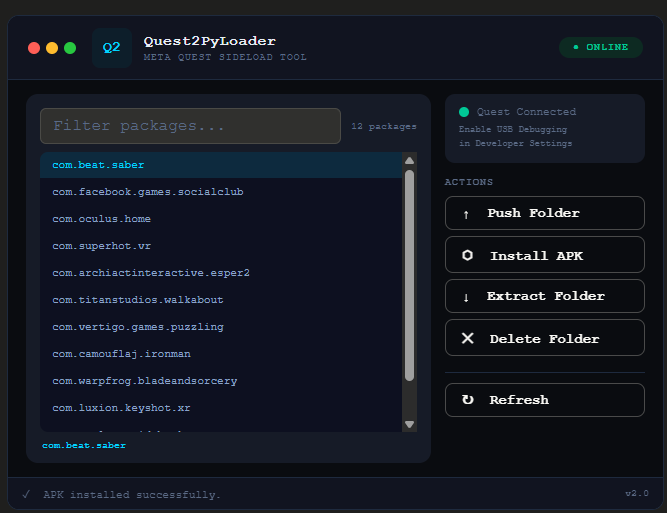Click the v2.0 version label
667x513 pixels.
pyautogui.click(x=636, y=493)
